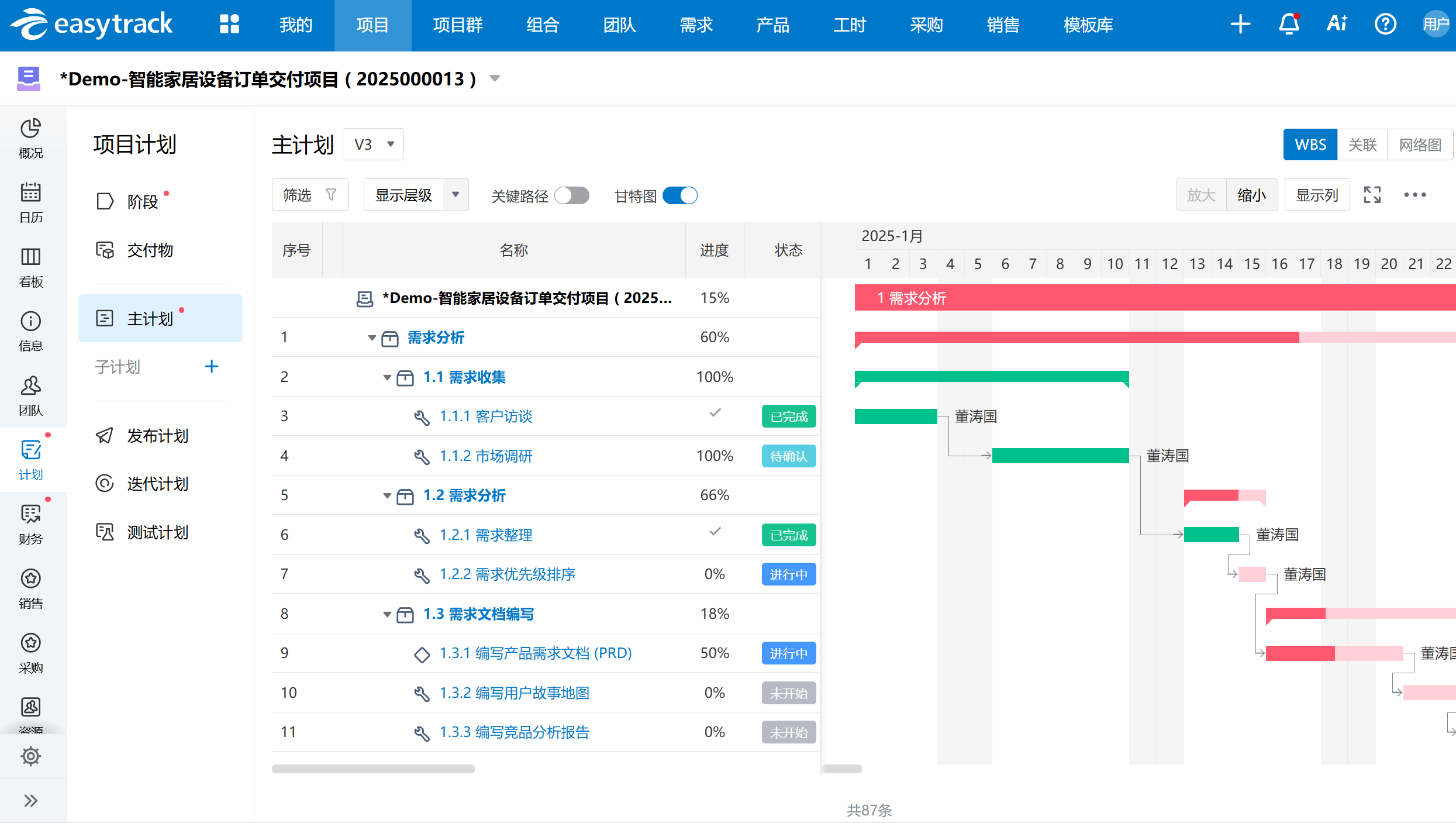Click the fullscreen expand icon
1456x823 pixels.
click(1372, 195)
